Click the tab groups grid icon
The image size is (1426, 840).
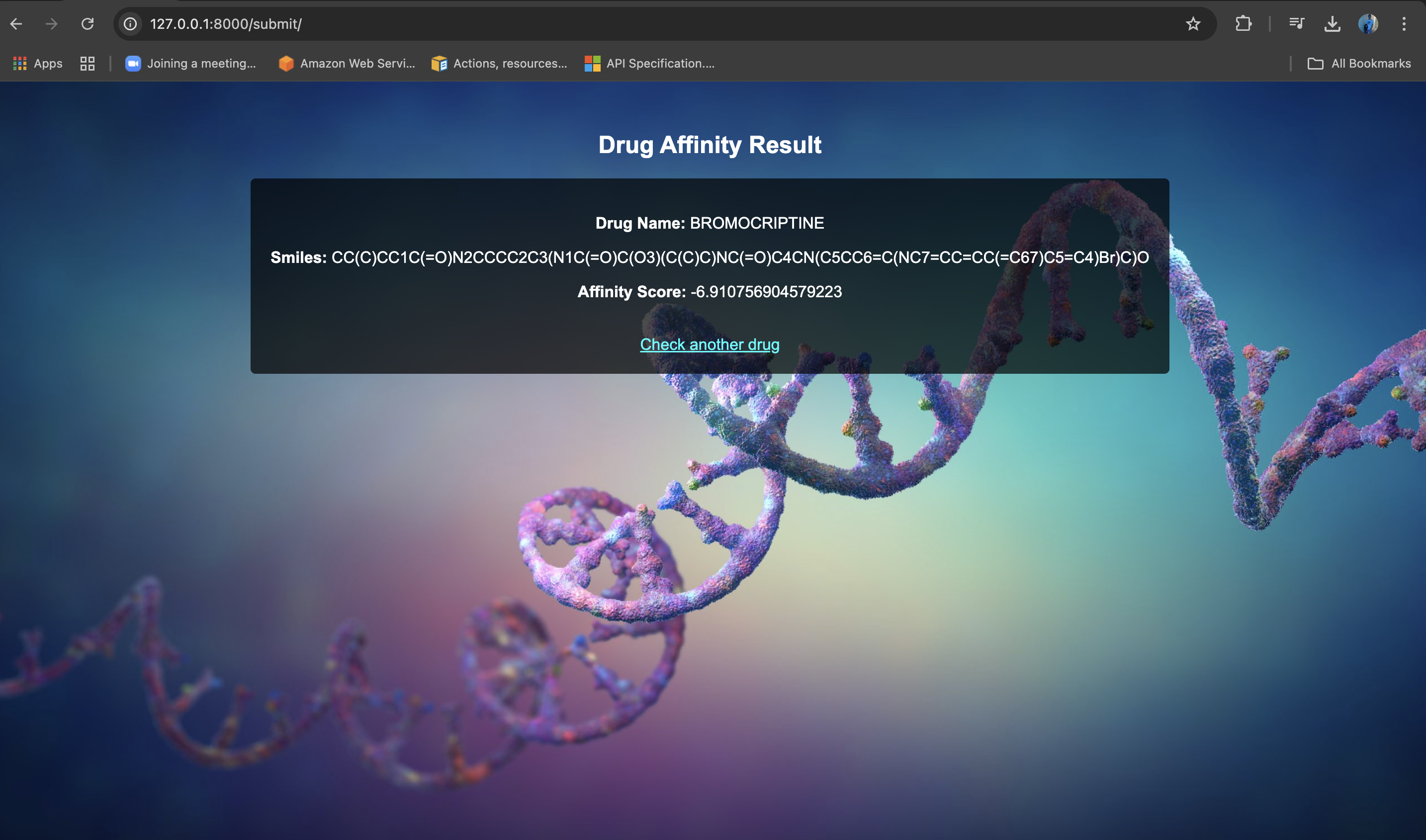(87, 64)
